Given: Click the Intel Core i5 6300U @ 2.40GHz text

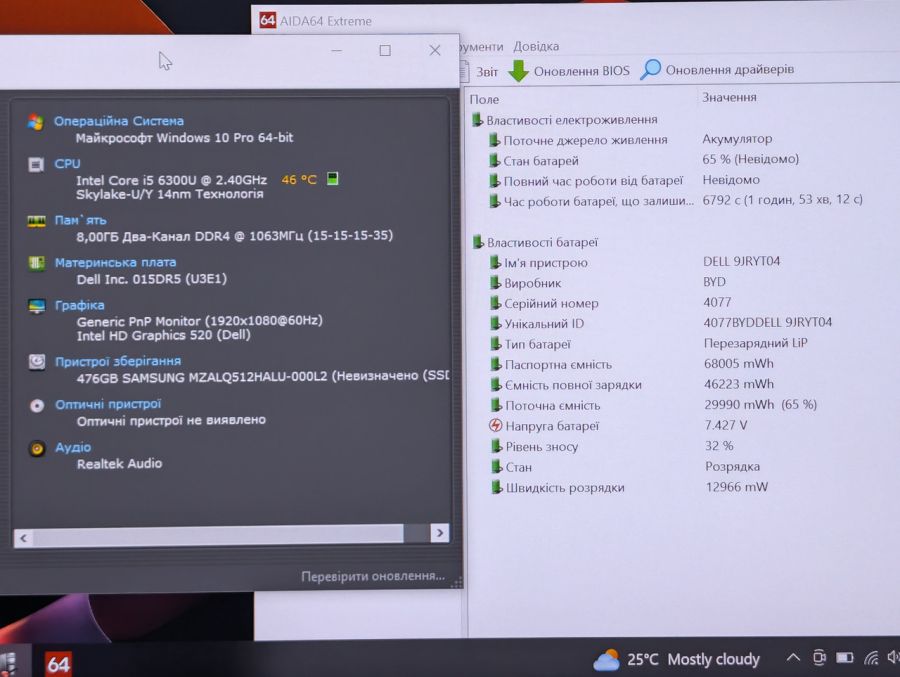Looking at the screenshot, I should pos(172,180).
